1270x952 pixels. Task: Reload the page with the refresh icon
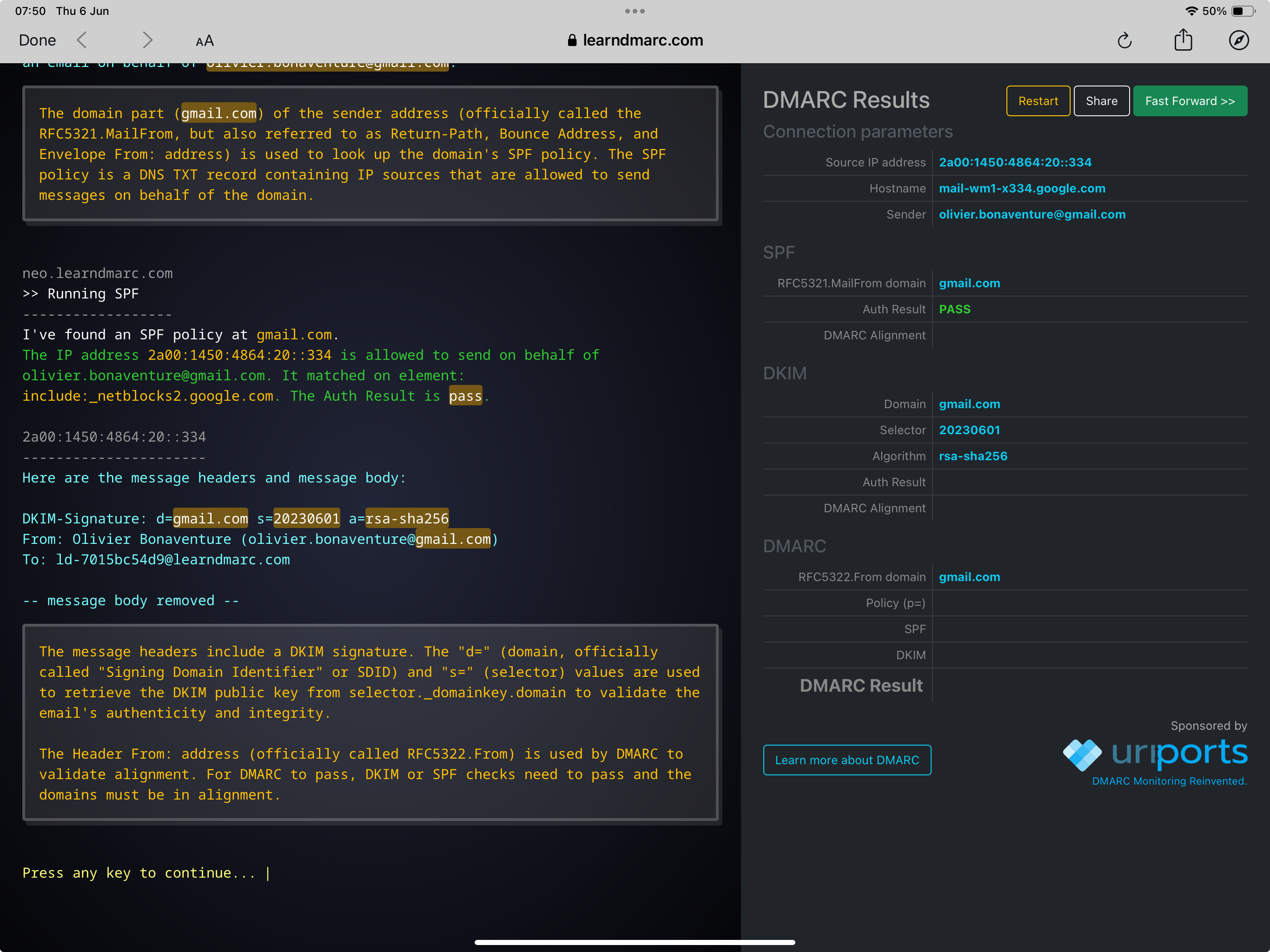[x=1125, y=40]
